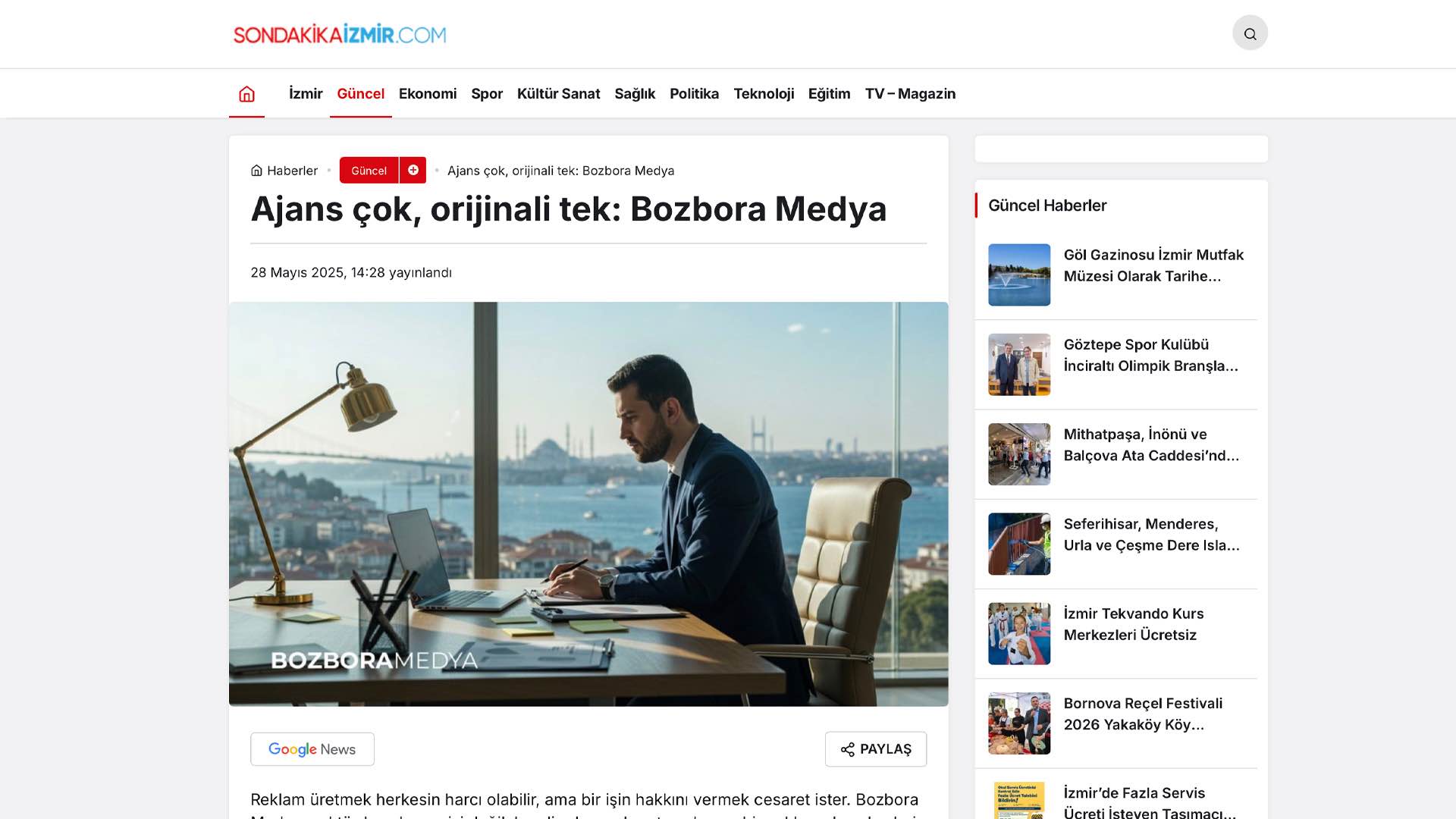The width and height of the screenshot is (1456, 819).
Task: Click the thumbnail for Göztepe Spor Kulübü news
Action: tap(1019, 365)
